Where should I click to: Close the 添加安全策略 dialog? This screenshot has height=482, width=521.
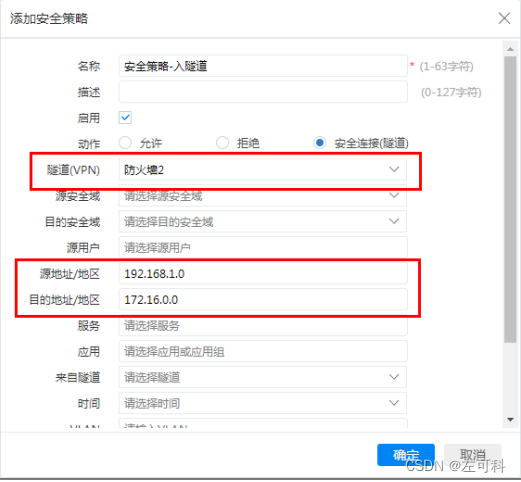click(x=504, y=18)
